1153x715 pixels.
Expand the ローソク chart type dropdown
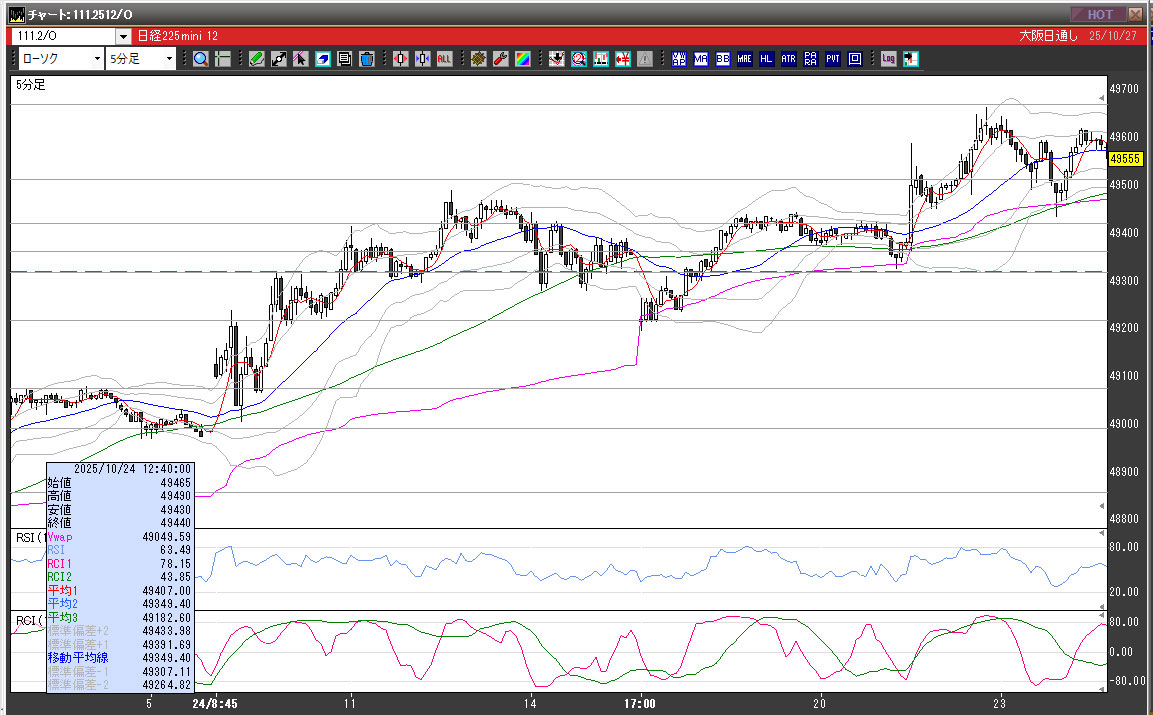[96, 59]
